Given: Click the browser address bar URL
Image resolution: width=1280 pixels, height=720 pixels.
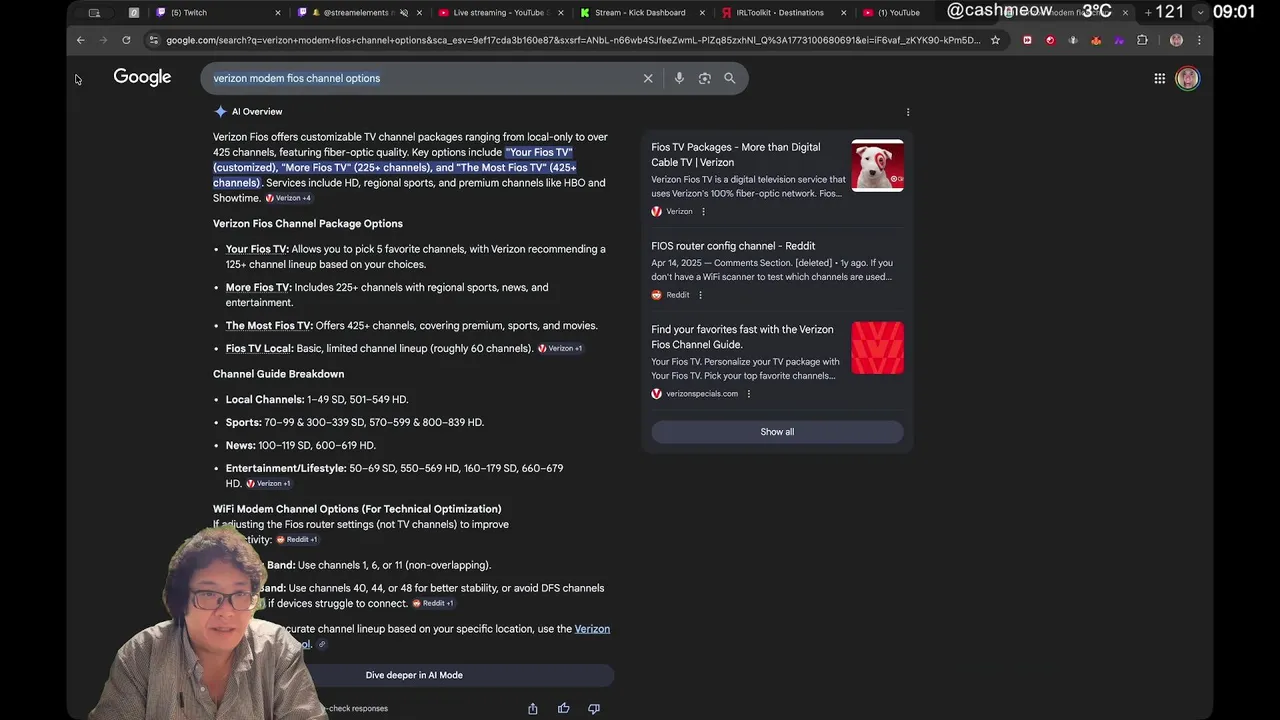Looking at the screenshot, I should (x=572, y=40).
